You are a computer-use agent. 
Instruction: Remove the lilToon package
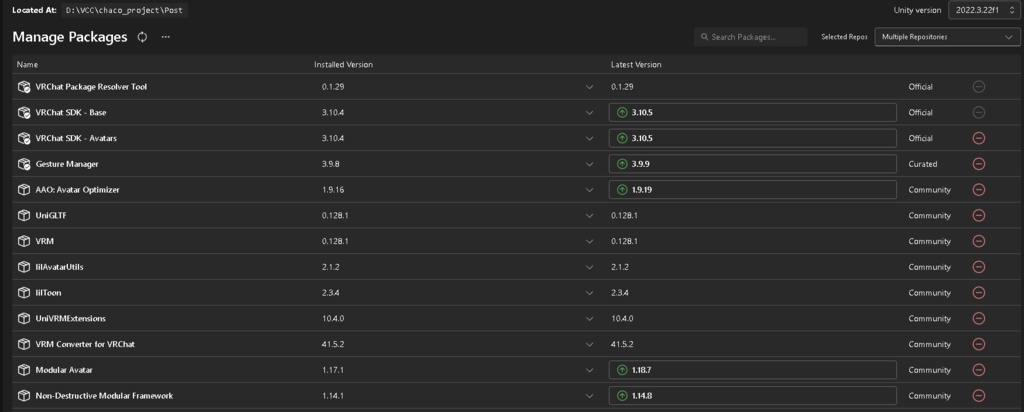(x=978, y=293)
